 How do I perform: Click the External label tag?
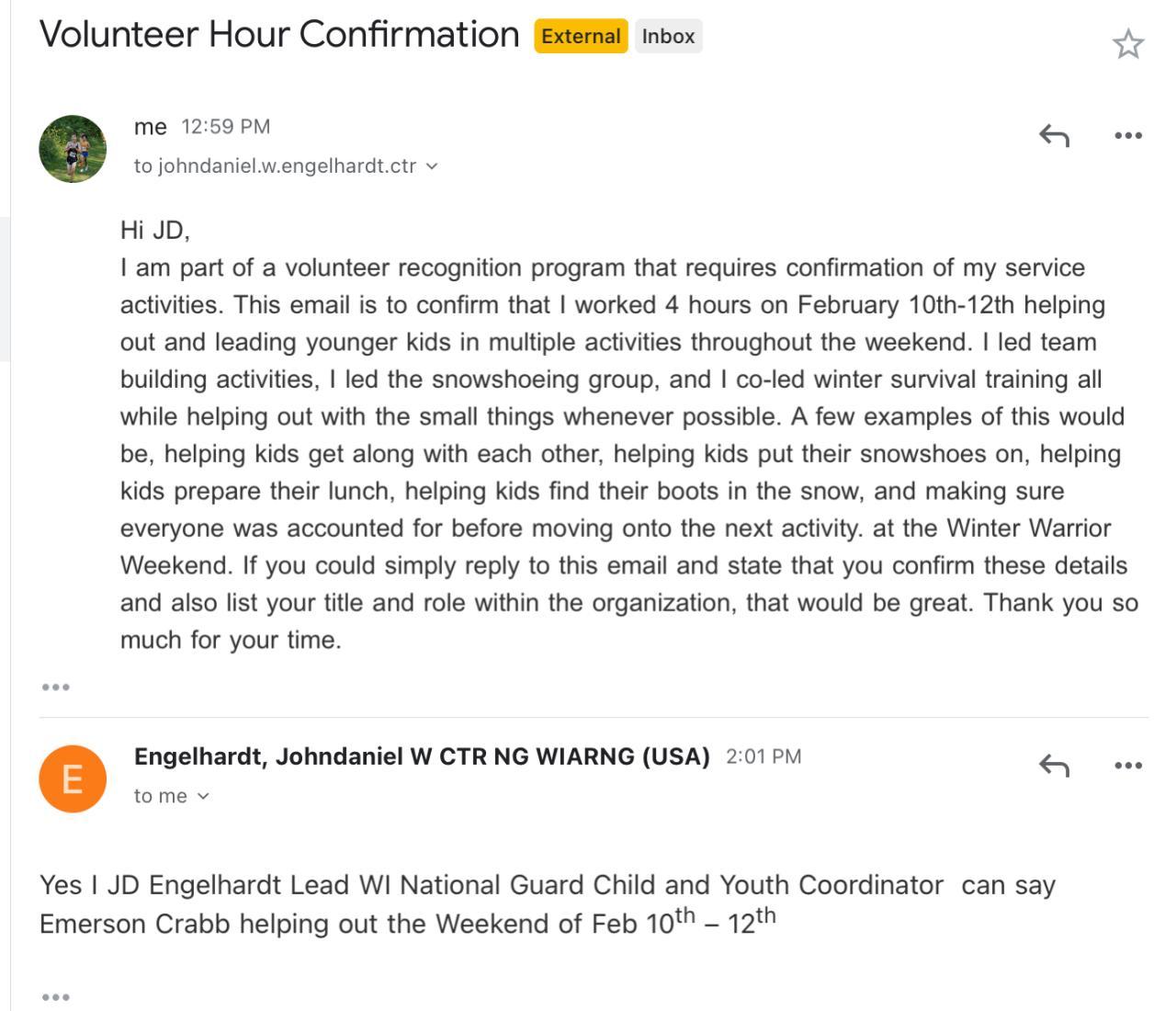(581, 37)
